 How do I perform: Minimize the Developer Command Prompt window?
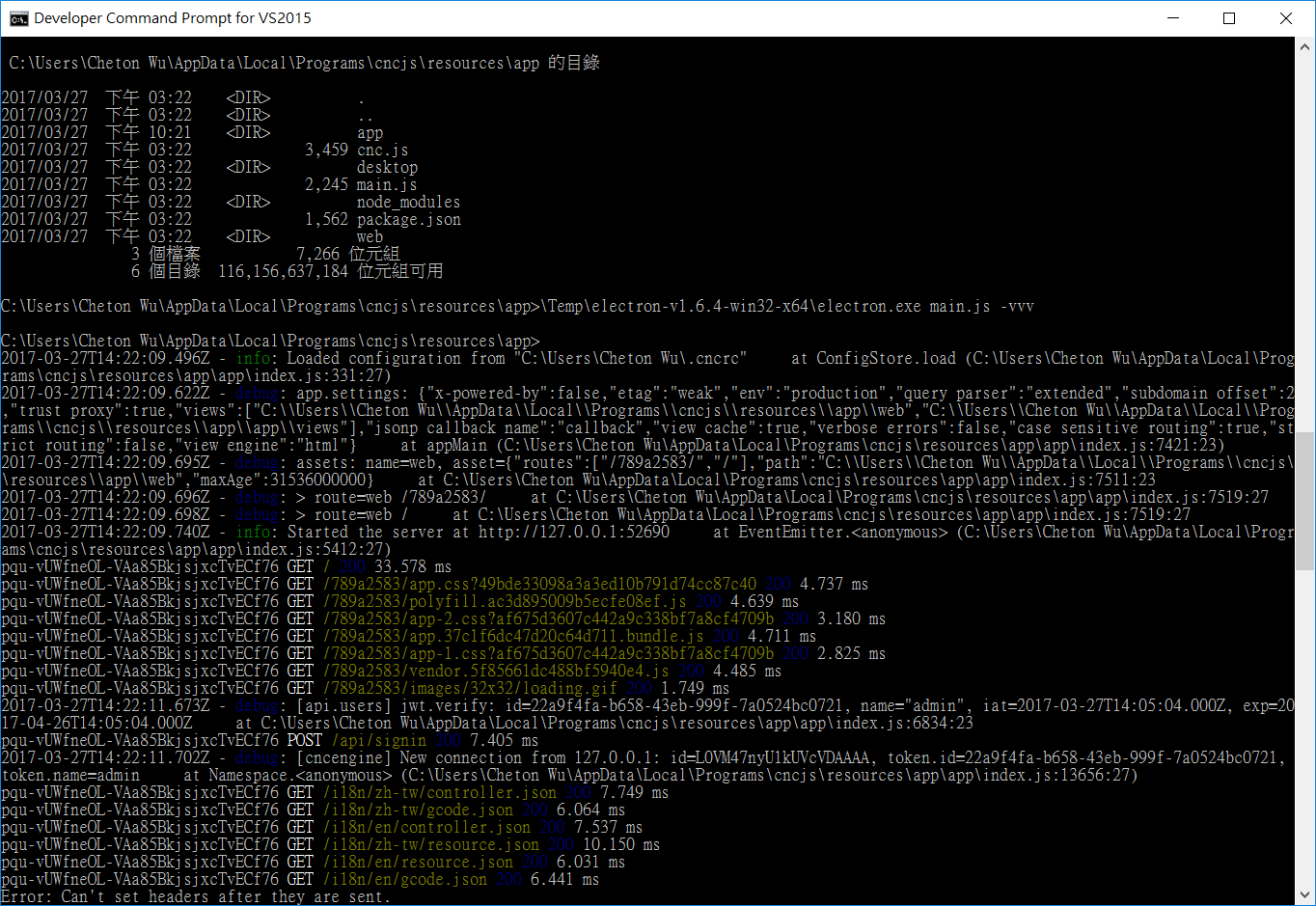[x=1173, y=18]
